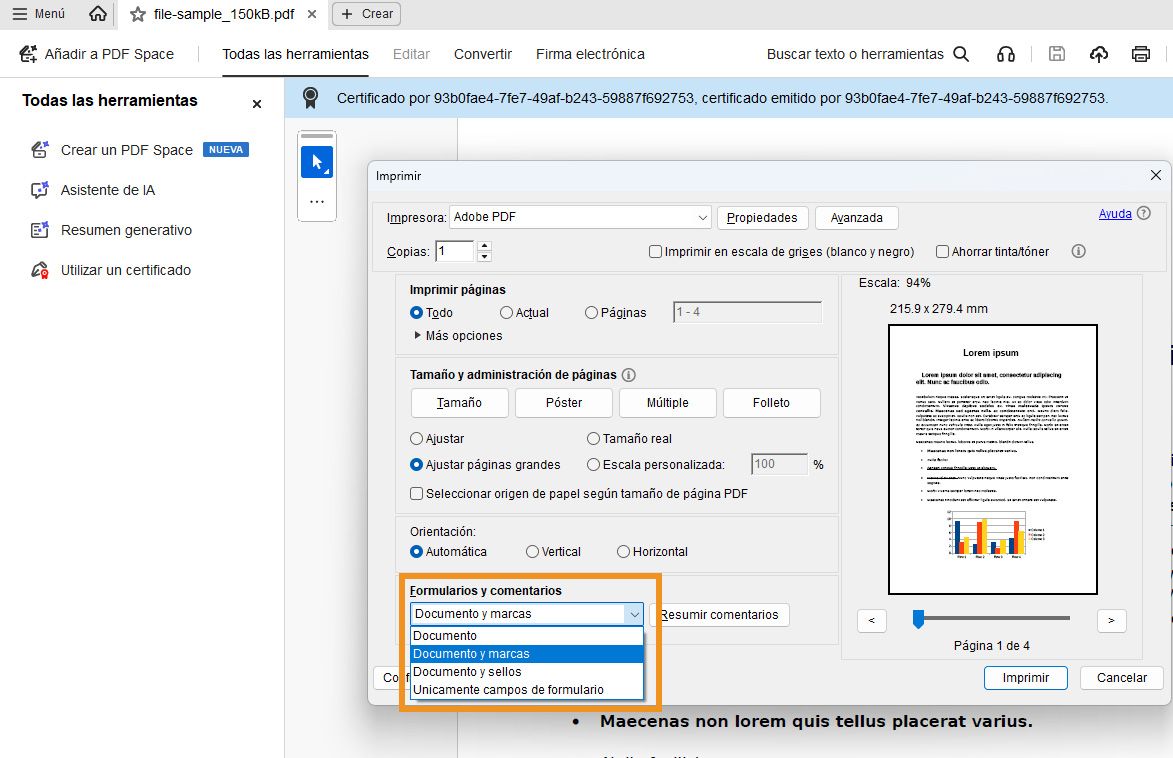
Task: Switch to Todas las herramientas tab
Action: tap(295, 54)
